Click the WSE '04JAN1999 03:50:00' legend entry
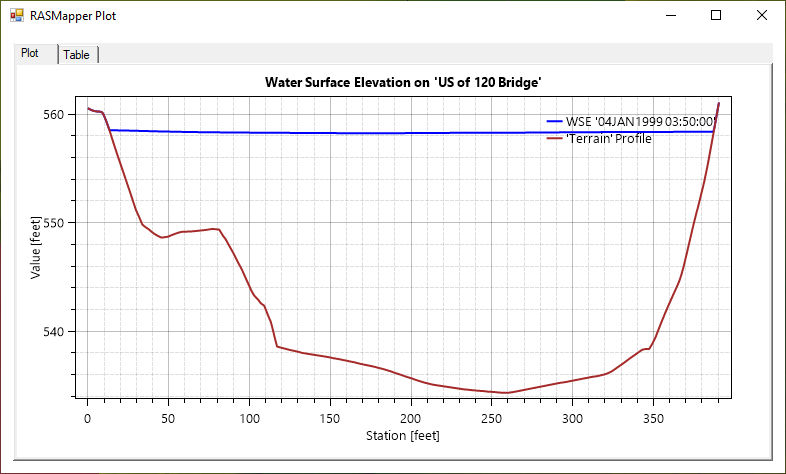The width and height of the screenshot is (786, 474). pyautogui.click(x=632, y=122)
